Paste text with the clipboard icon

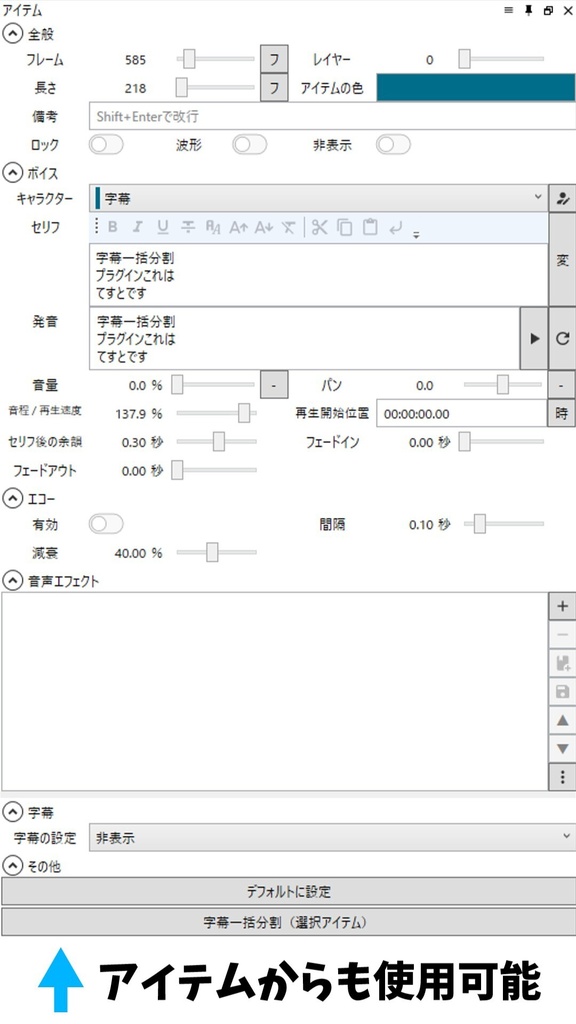point(370,227)
